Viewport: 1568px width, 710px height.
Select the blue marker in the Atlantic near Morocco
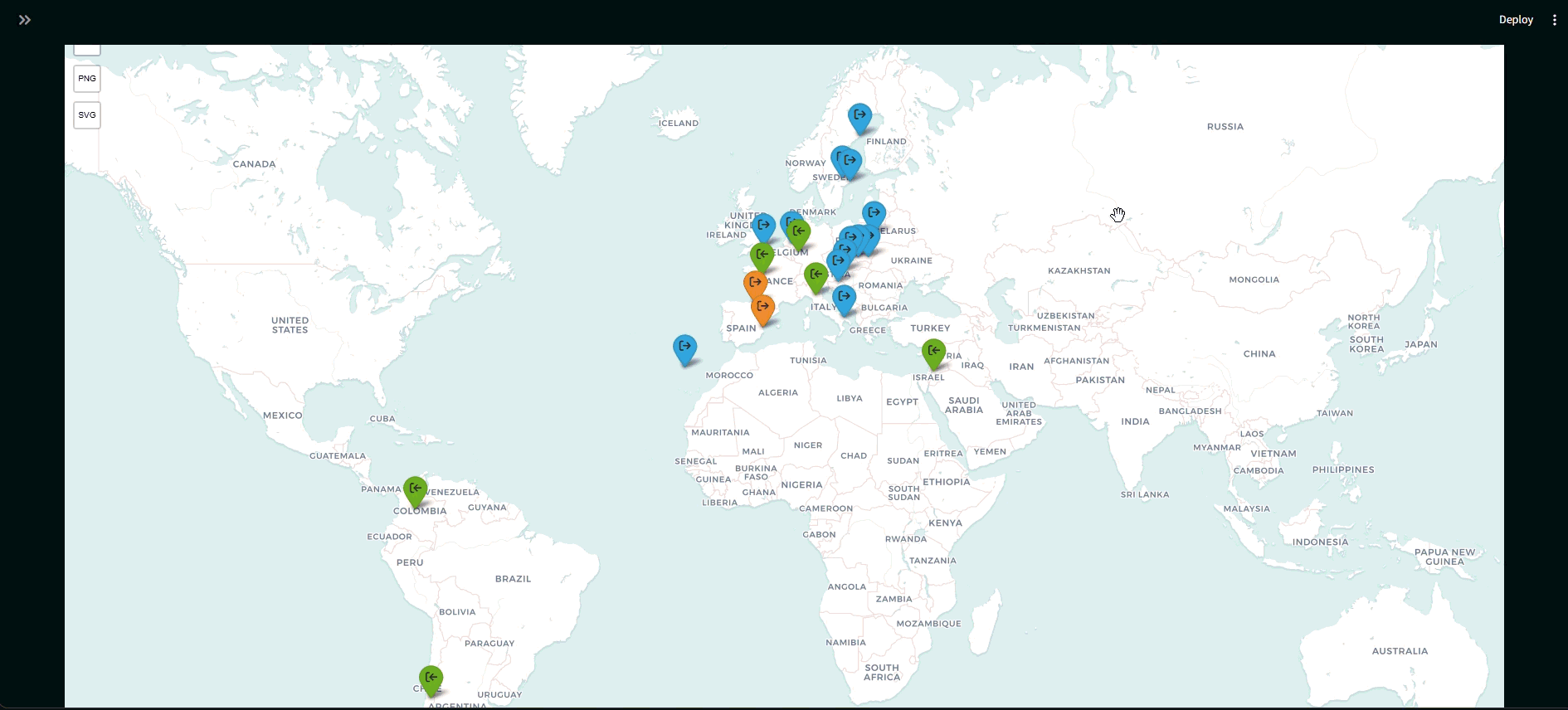pos(684,347)
